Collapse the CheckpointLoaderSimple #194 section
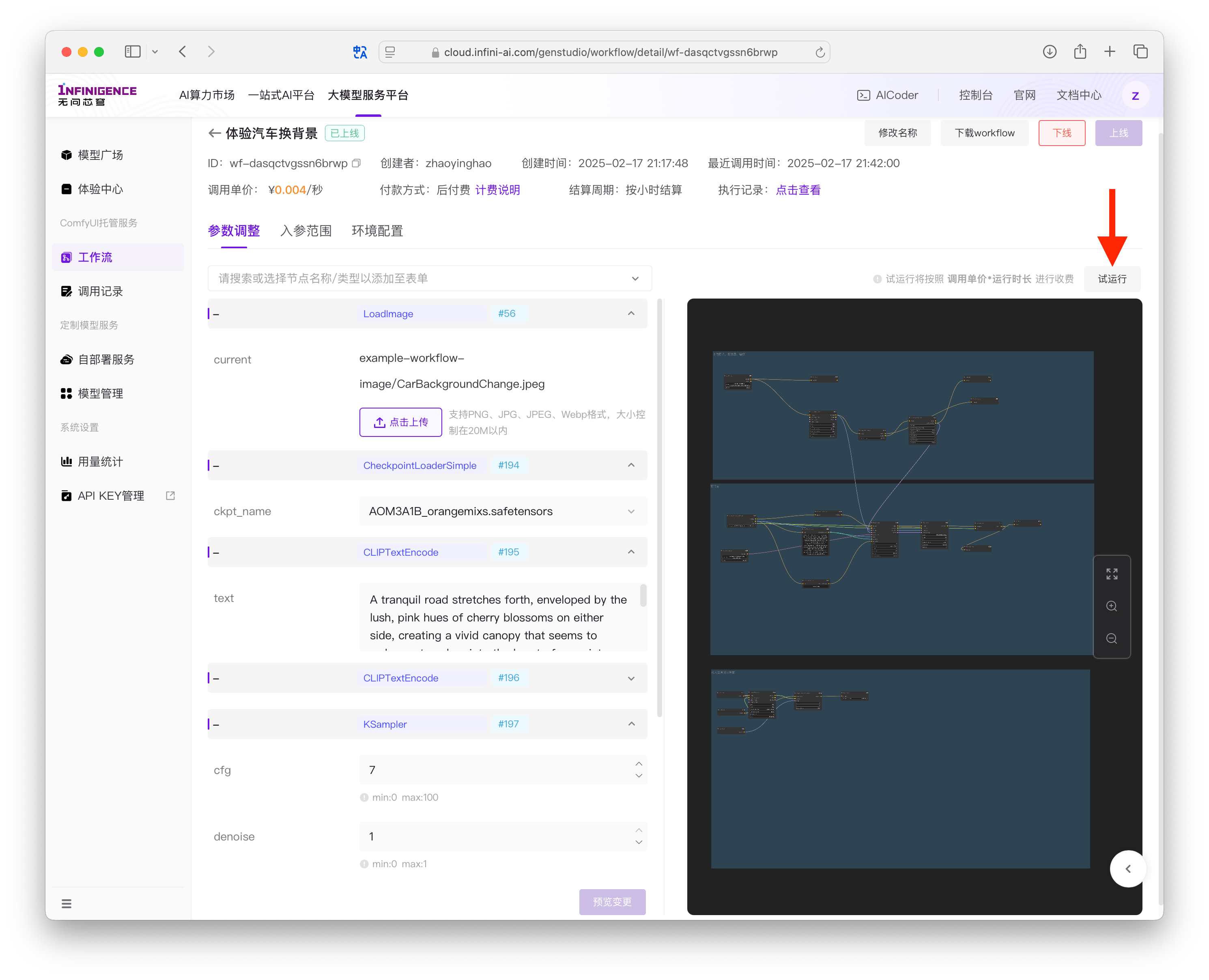Screen dimensions: 1209x980 pos(631,465)
